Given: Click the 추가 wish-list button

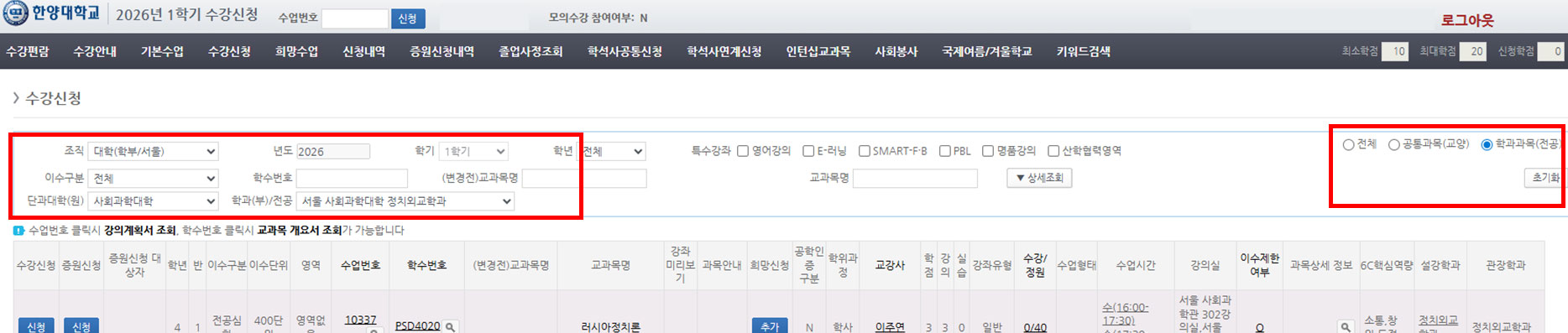Looking at the screenshot, I should (x=770, y=326).
